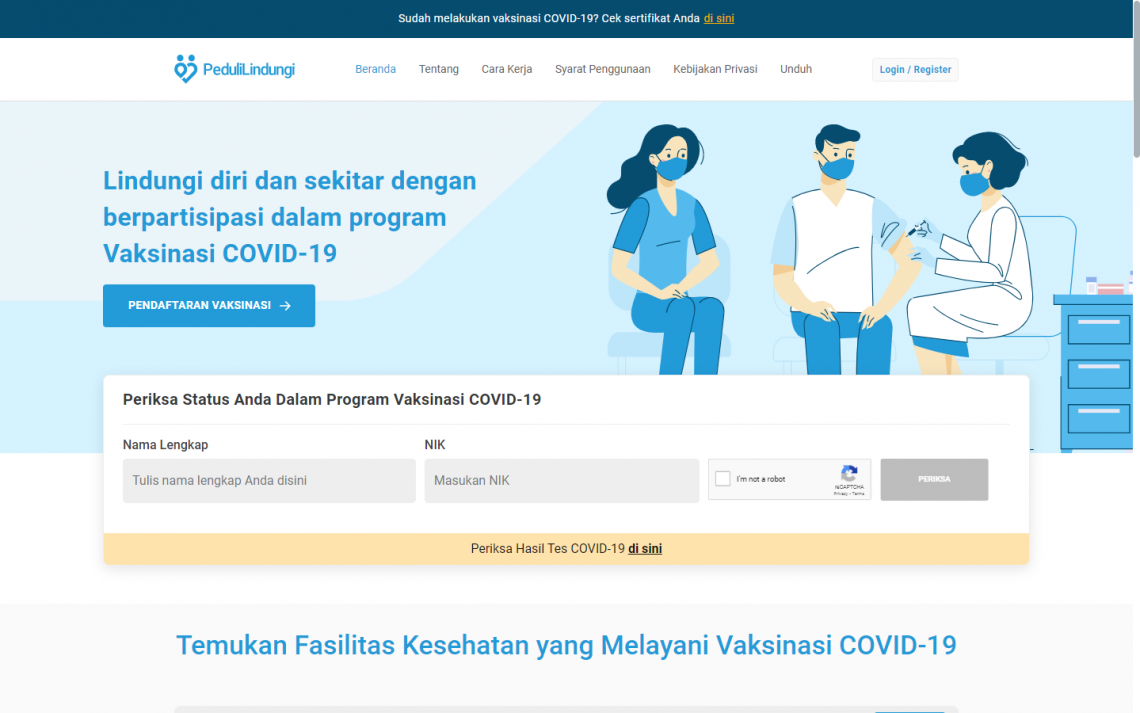Screen dimensions: 1140x713
Task: Click the arrow icon on PENDAFTARAN VAKSINASI
Action: pyautogui.click(x=287, y=306)
